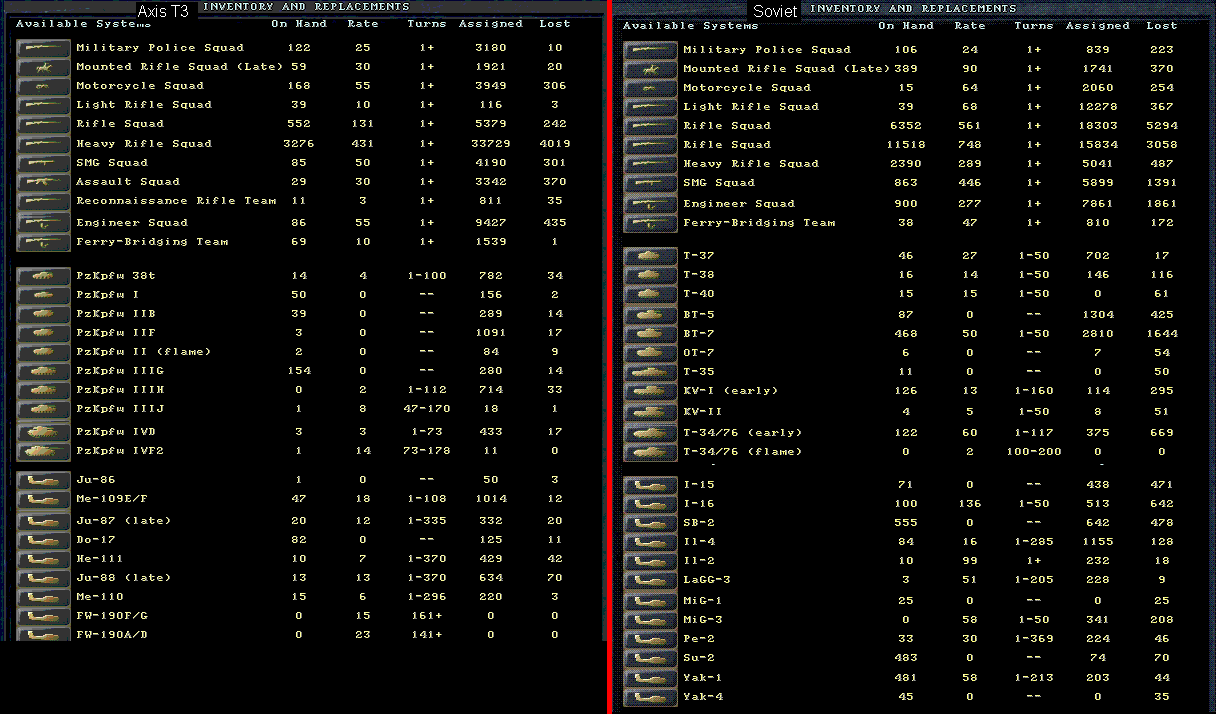Click the Reconnaissance Rifle Team icon
1216x714 pixels.
click(x=44, y=200)
